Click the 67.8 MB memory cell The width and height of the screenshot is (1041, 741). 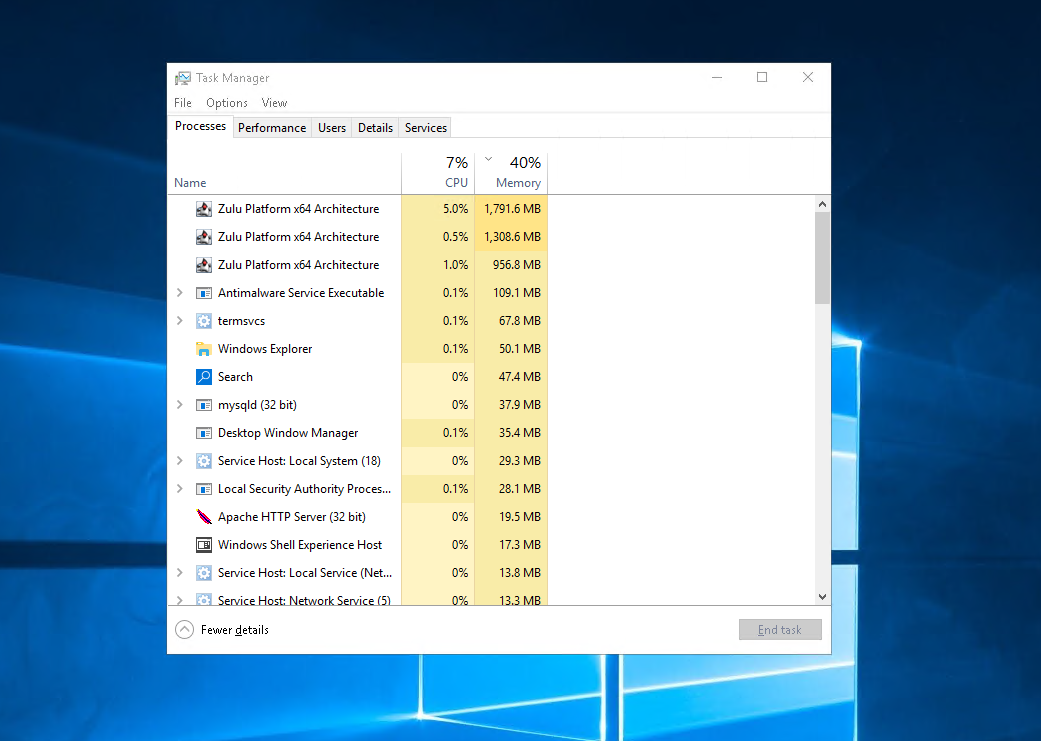(x=511, y=321)
